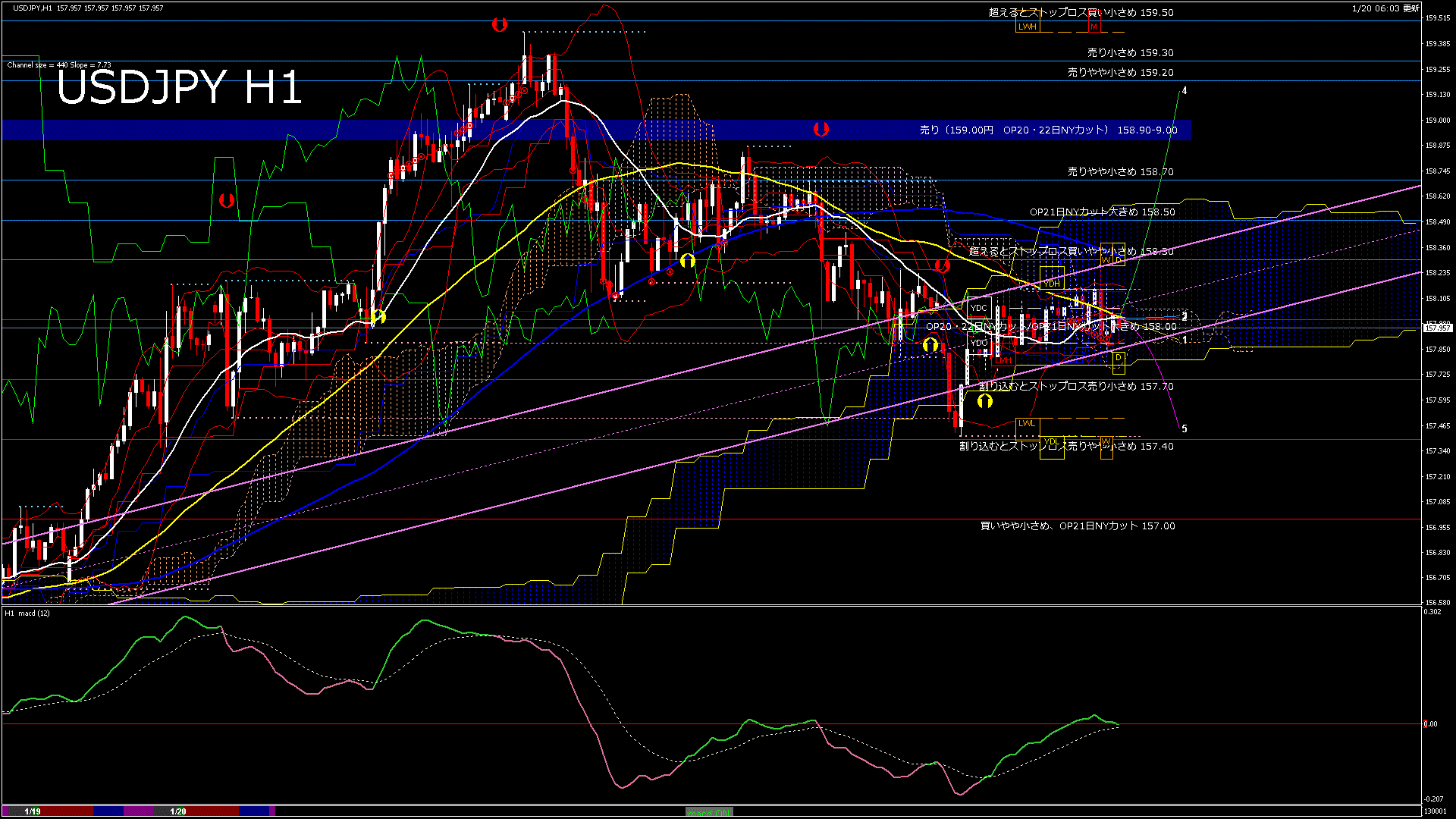
Task: Toggle the macd ON button
Action: point(709,811)
